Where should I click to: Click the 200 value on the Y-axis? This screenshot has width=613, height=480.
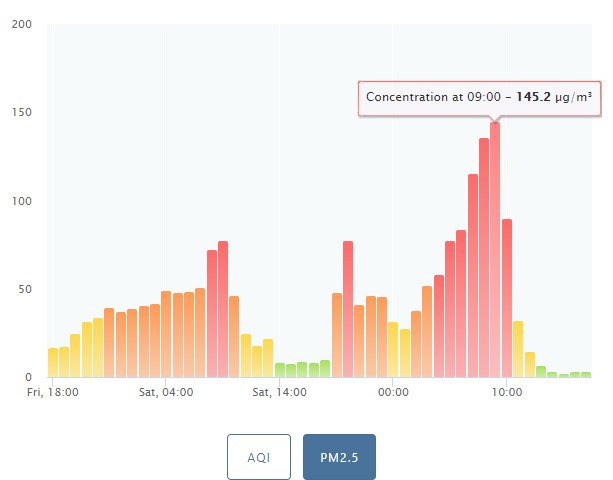(22, 24)
